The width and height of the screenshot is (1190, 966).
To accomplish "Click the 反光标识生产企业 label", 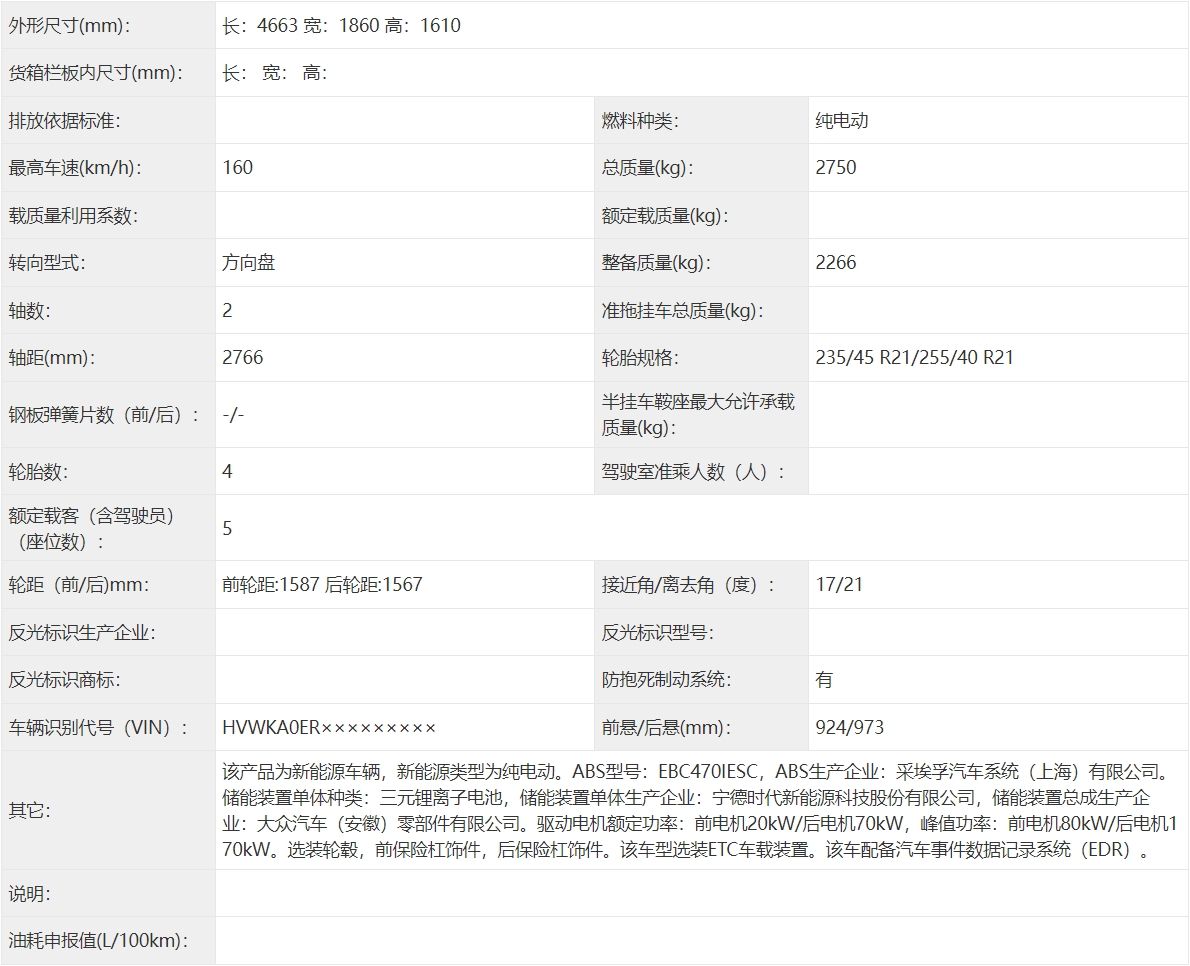I will 82,632.
